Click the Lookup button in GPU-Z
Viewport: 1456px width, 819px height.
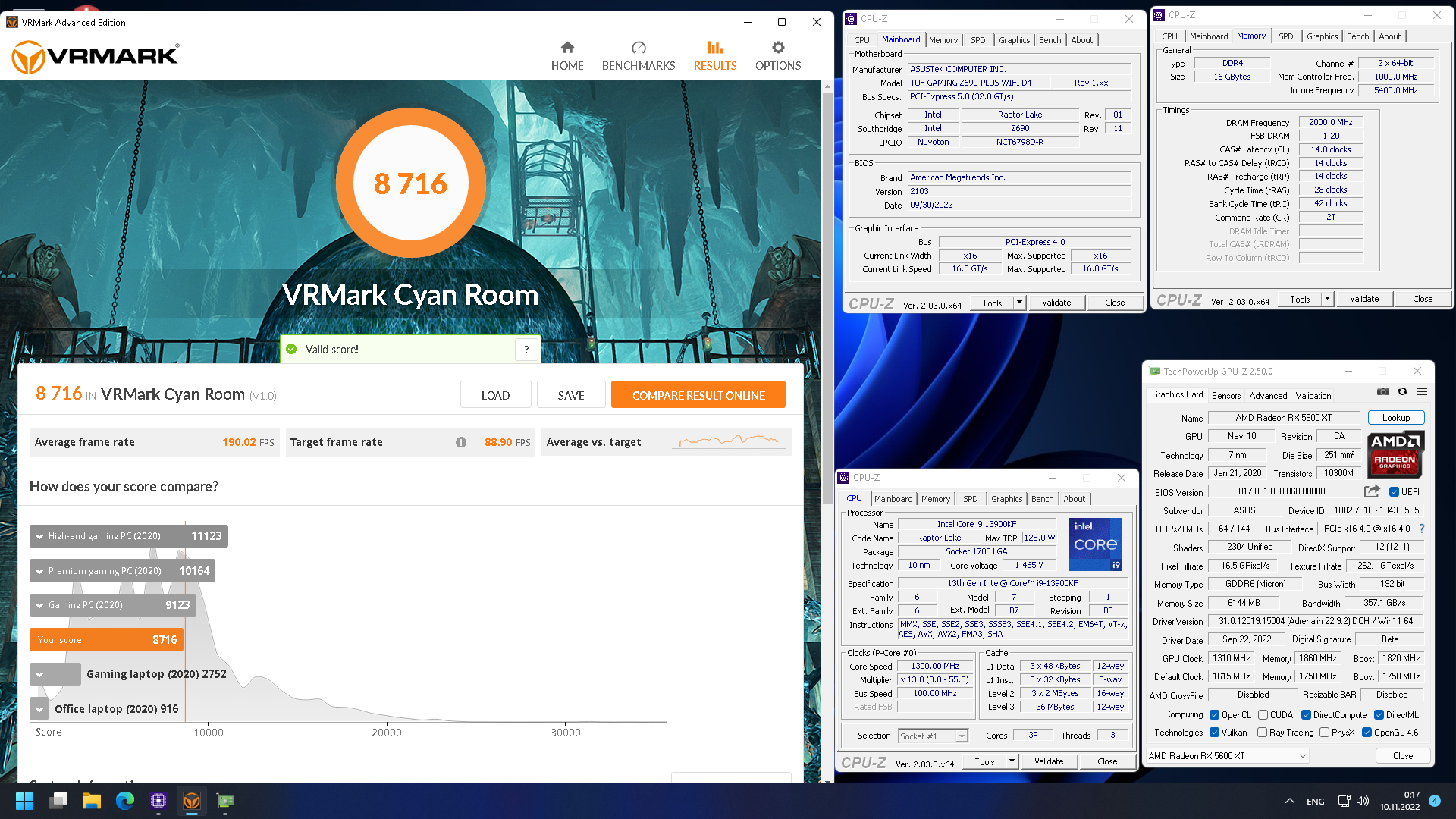pos(1396,418)
